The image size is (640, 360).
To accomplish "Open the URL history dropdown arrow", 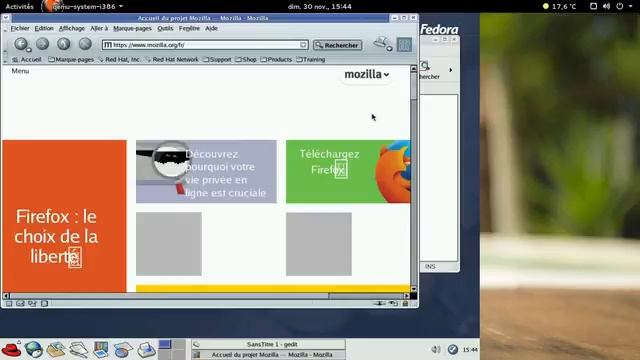I will (303, 45).
